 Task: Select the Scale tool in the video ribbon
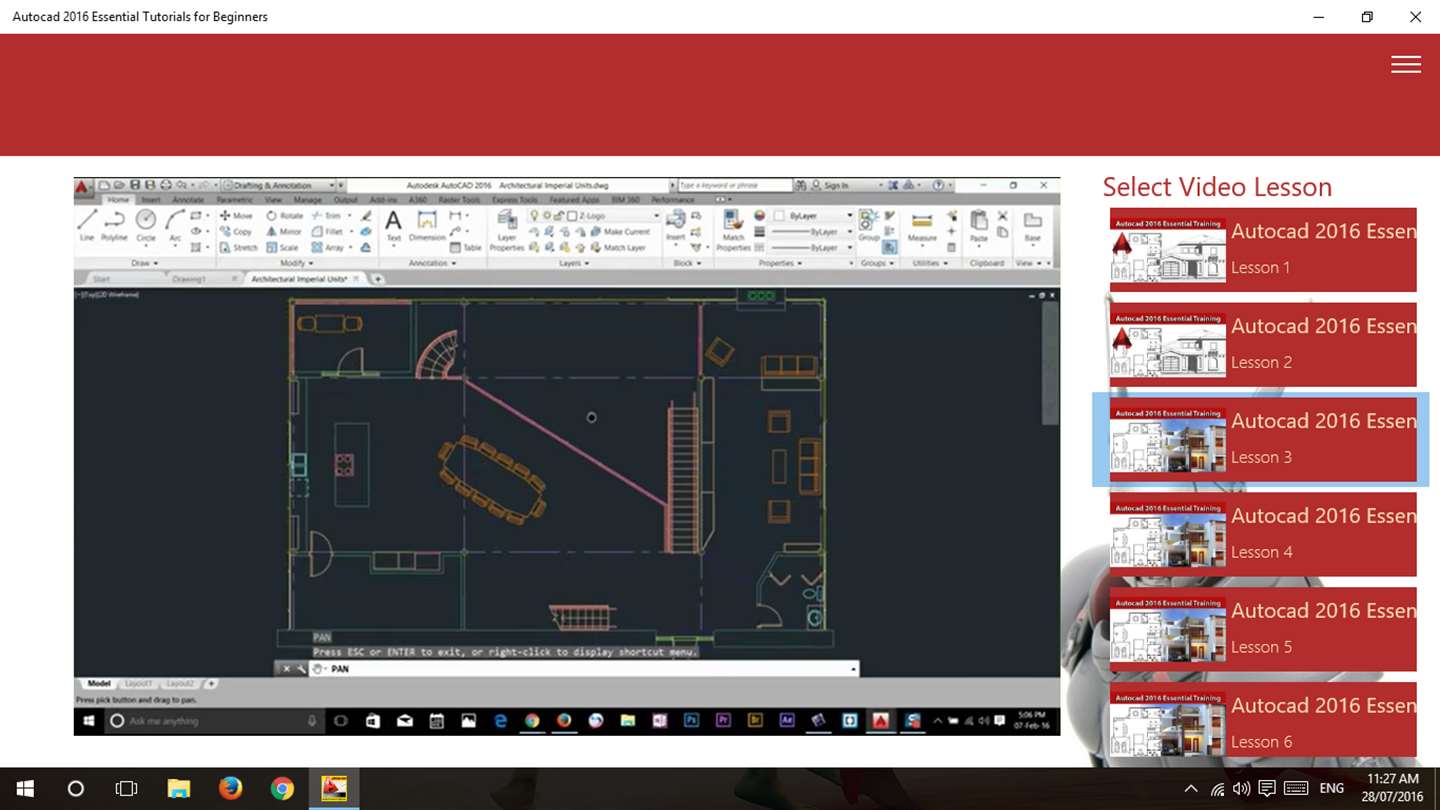click(x=282, y=248)
